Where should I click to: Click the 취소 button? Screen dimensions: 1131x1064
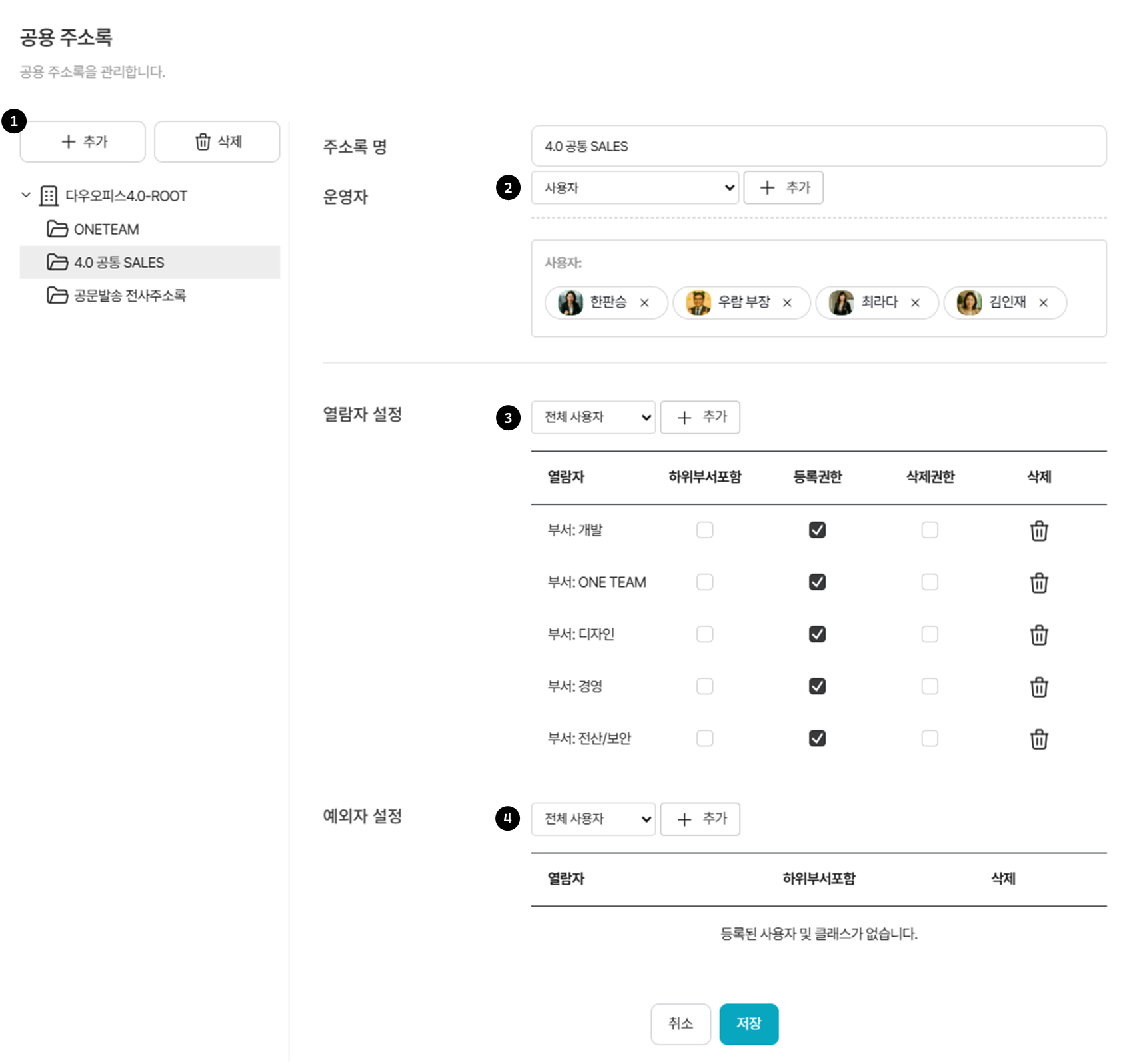tap(680, 1023)
